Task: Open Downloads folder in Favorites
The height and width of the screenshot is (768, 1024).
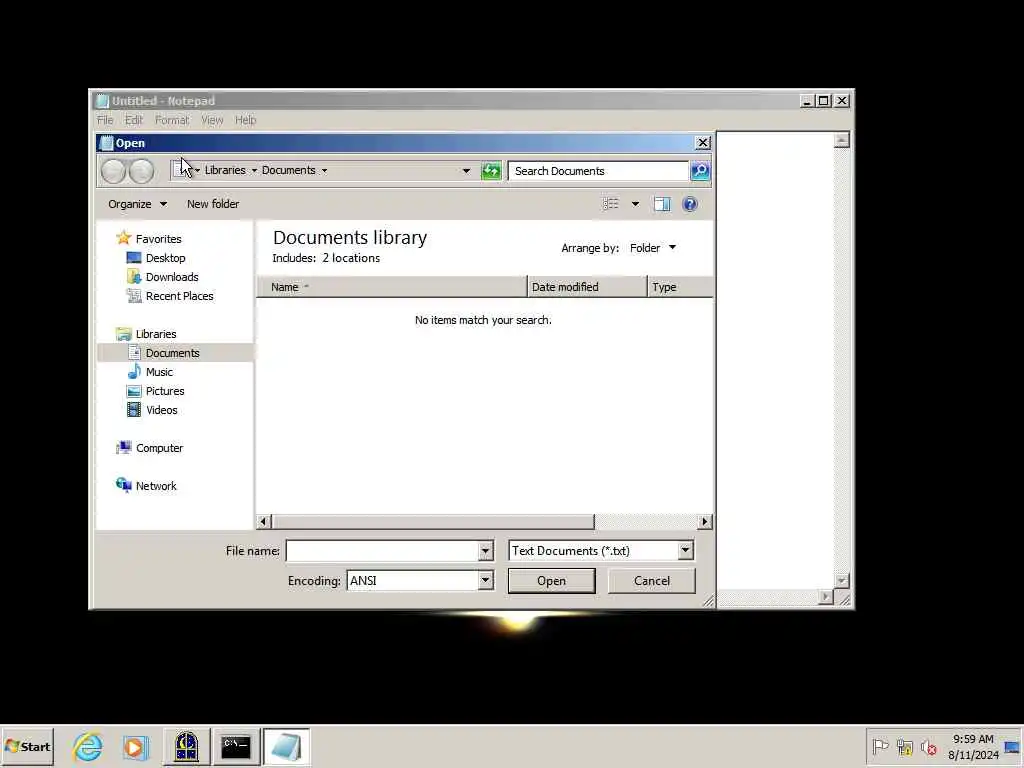Action: pyautogui.click(x=163, y=277)
